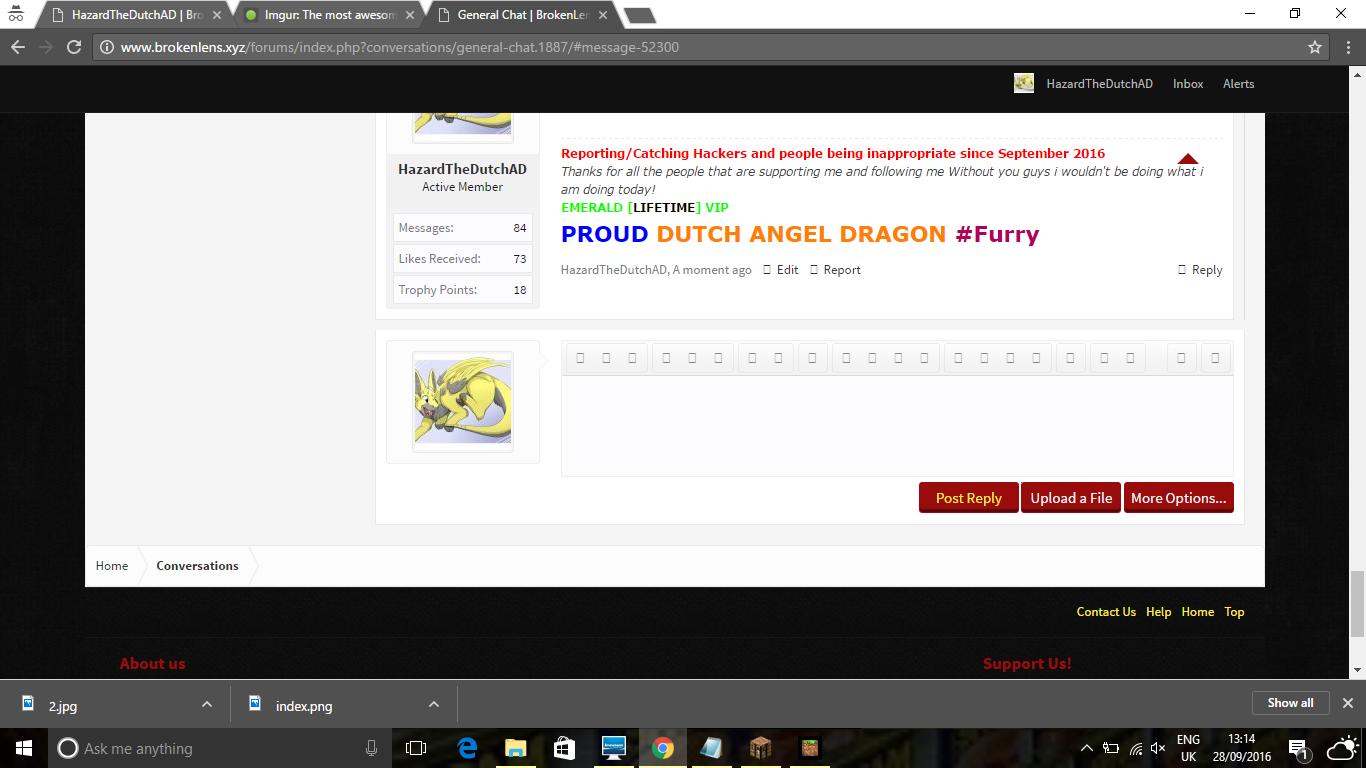The height and width of the screenshot is (768, 1366).
Task: Open Windows Store from the taskbar
Action: tap(564, 748)
